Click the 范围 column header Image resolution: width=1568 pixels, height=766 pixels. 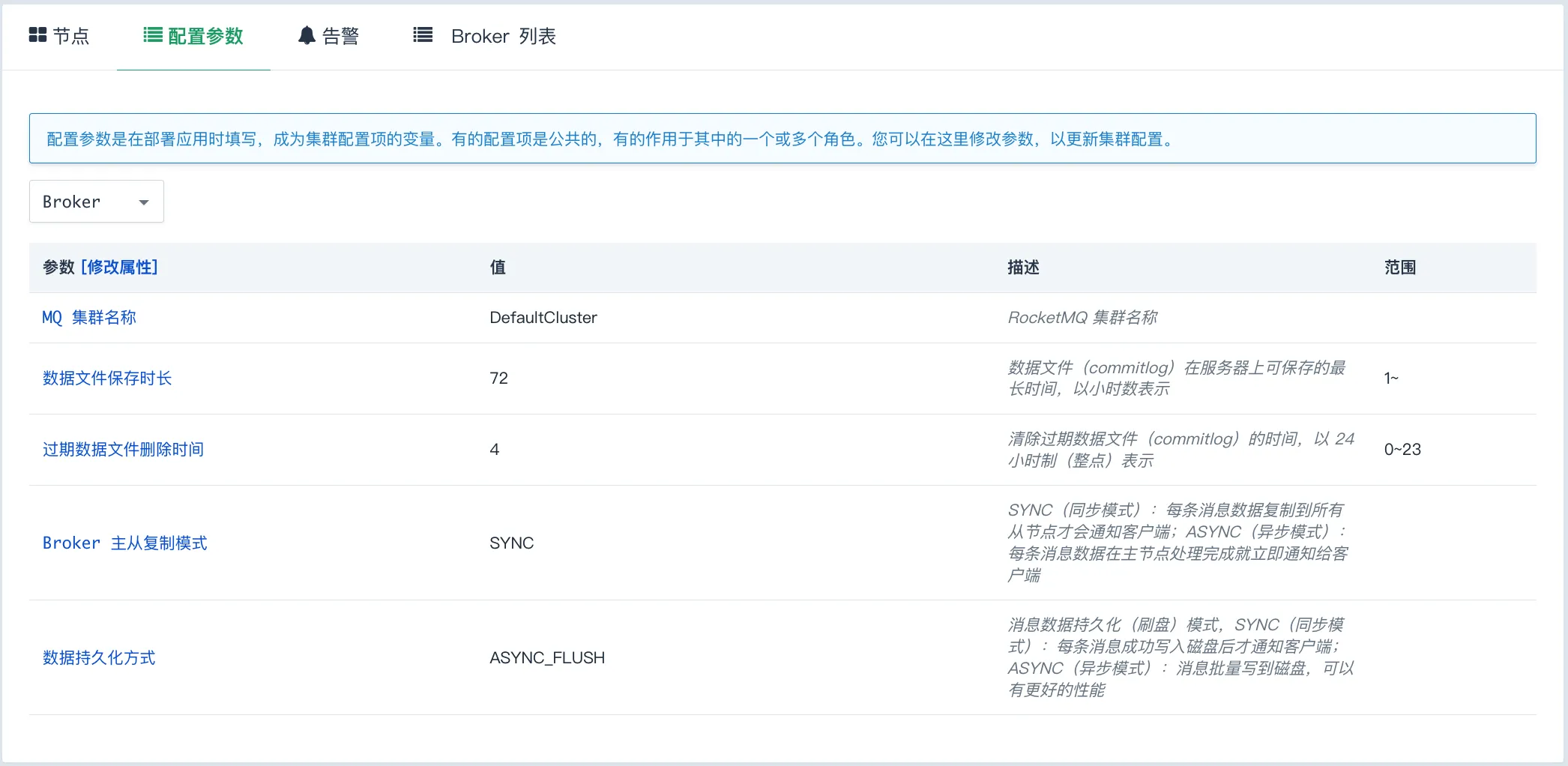point(1400,268)
